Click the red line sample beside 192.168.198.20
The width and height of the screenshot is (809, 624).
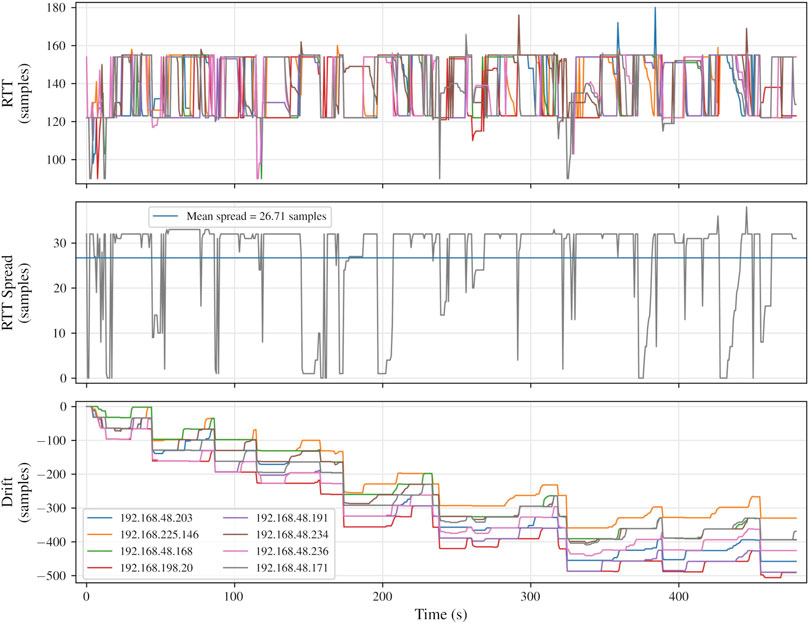(x=101, y=568)
